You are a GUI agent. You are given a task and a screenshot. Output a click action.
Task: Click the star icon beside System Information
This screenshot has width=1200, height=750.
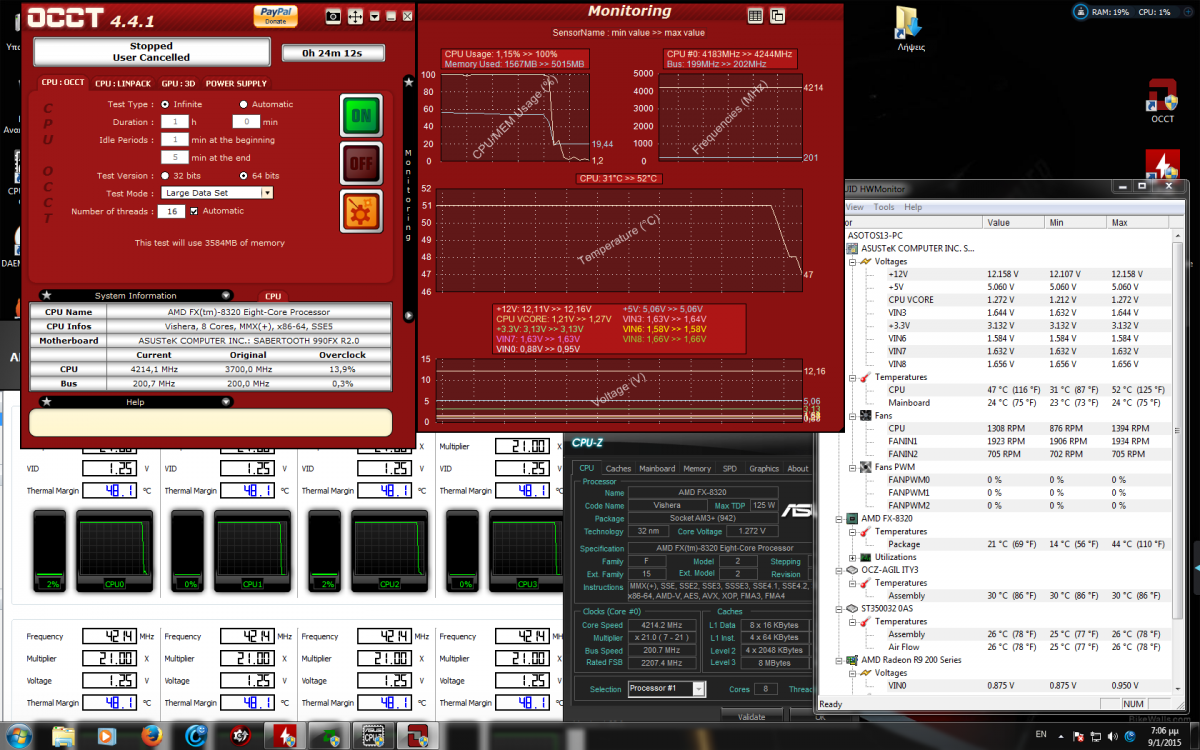(x=46, y=296)
